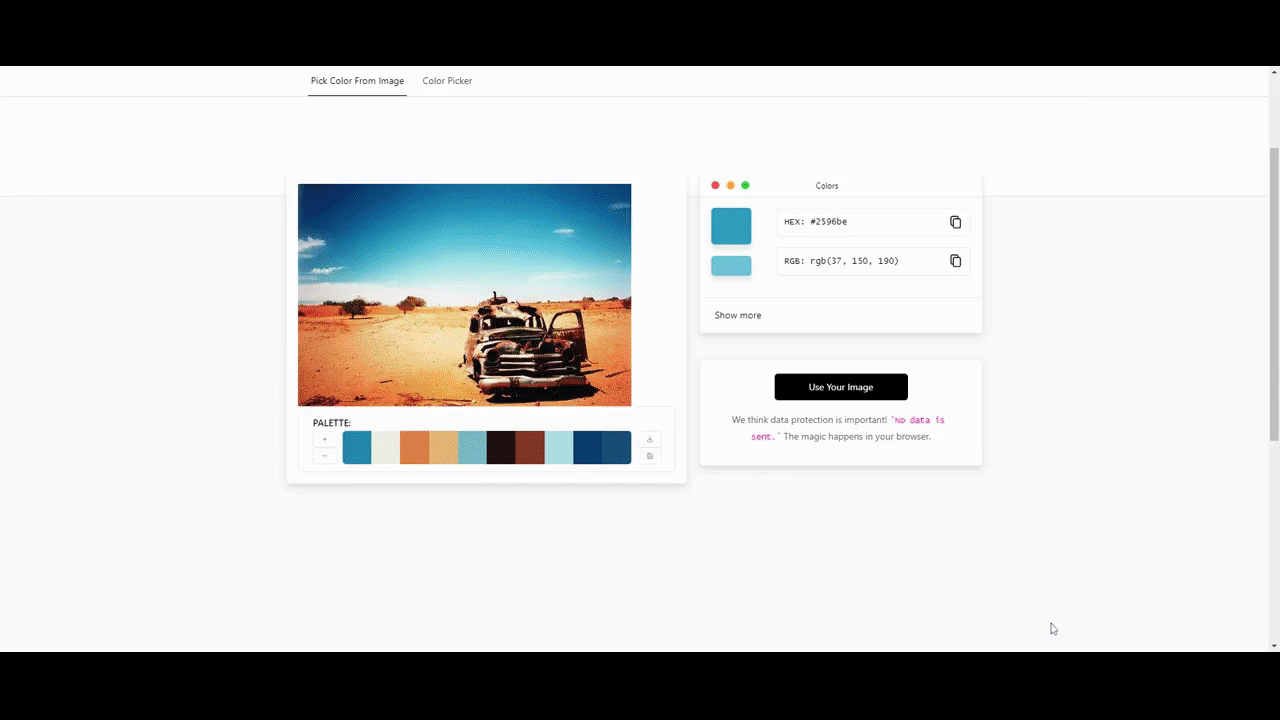
Task: Click the smaller light blue preview swatch
Action: 731,266
